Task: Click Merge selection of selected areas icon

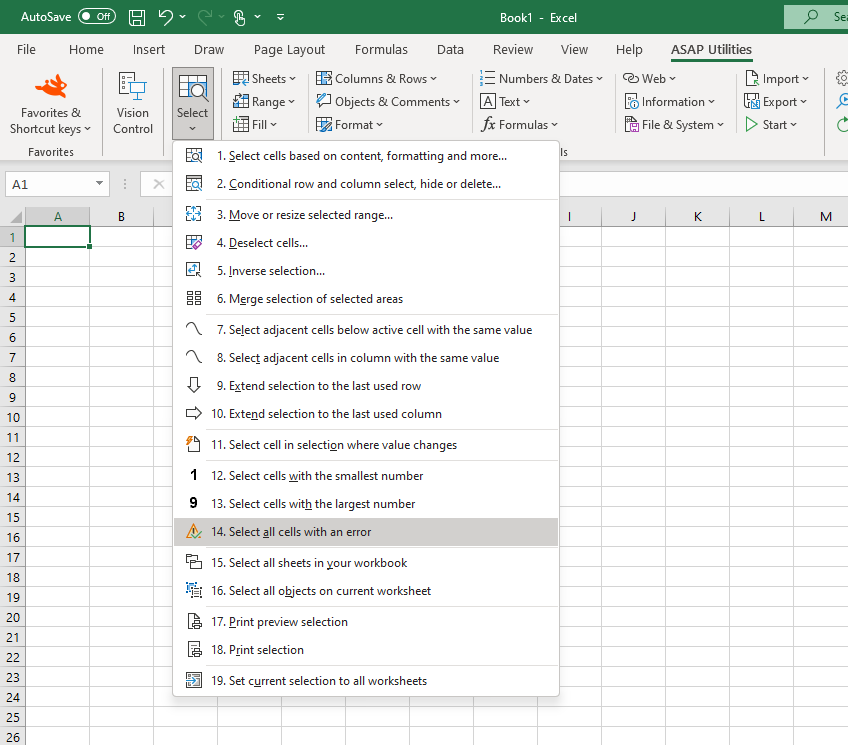Action: coord(194,298)
